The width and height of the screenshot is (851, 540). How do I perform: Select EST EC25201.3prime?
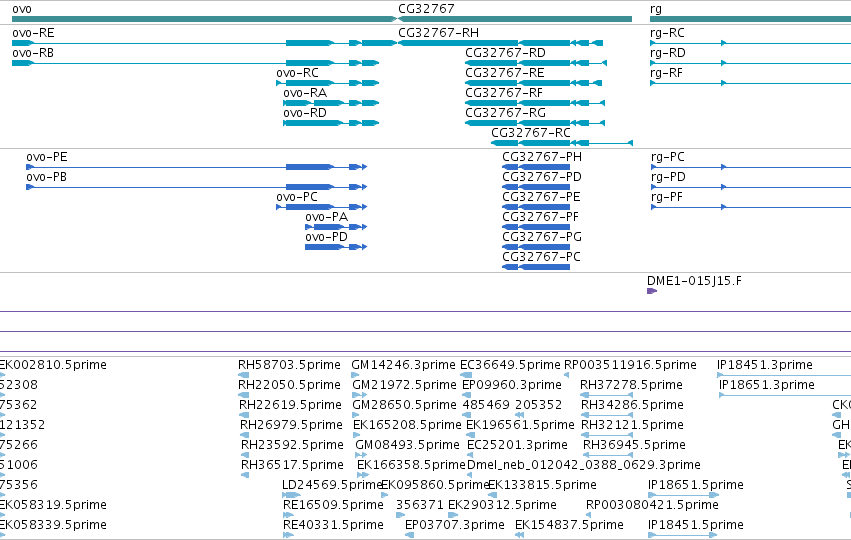517,445
